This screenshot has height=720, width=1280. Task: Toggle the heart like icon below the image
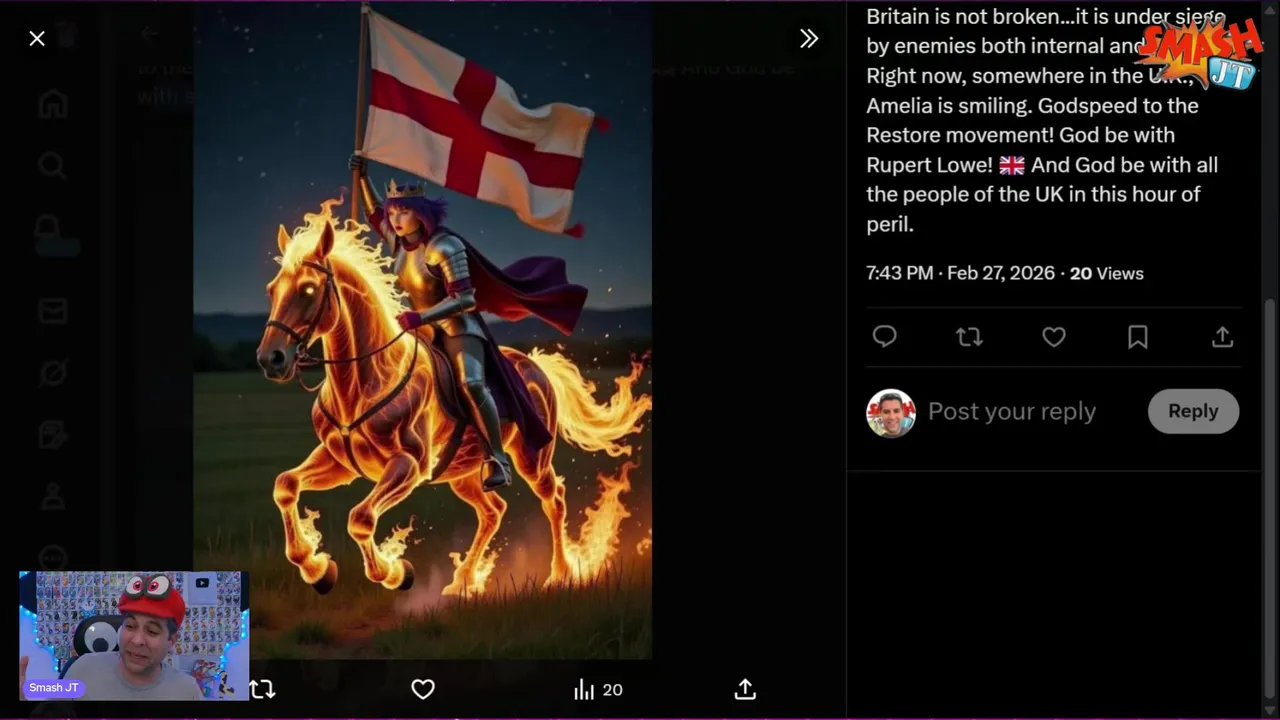423,689
